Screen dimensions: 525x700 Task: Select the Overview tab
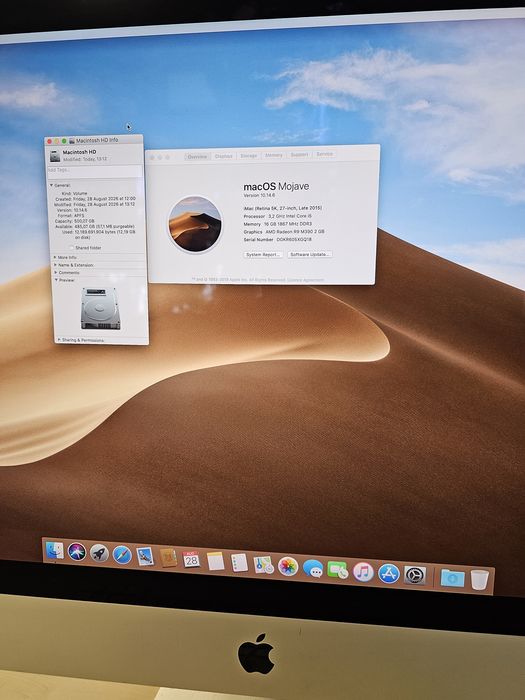tap(197, 157)
